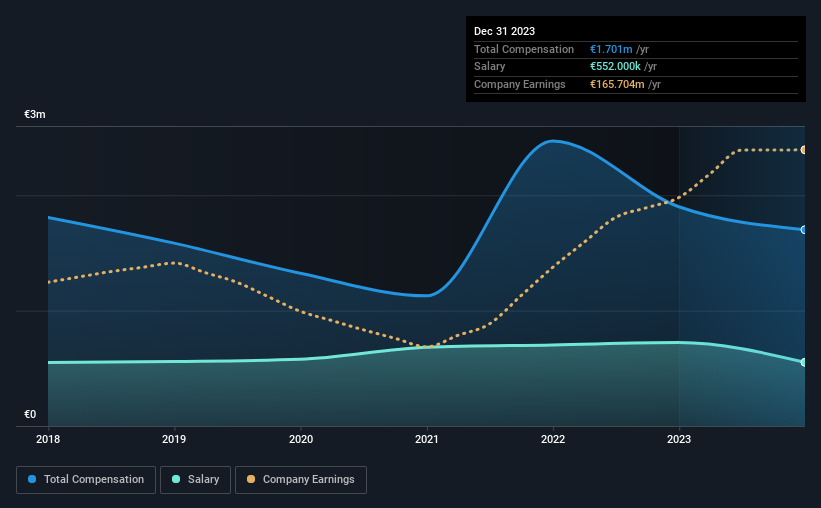Click the orange Company Earnings legend dot
The image size is (821, 508).
coord(251,479)
